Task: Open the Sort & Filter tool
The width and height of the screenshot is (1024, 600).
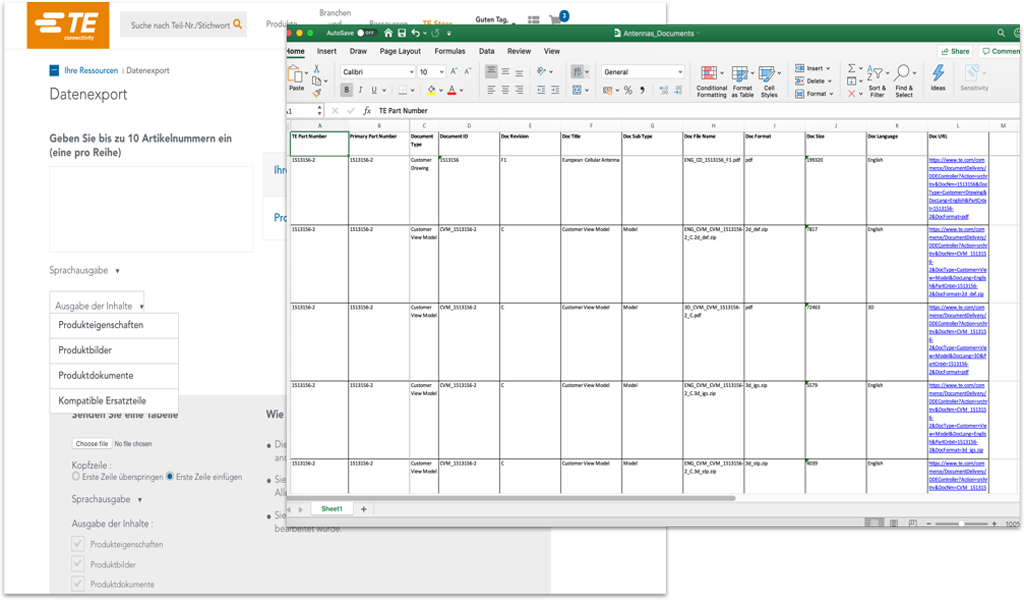Action: pyautogui.click(x=877, y=82)
